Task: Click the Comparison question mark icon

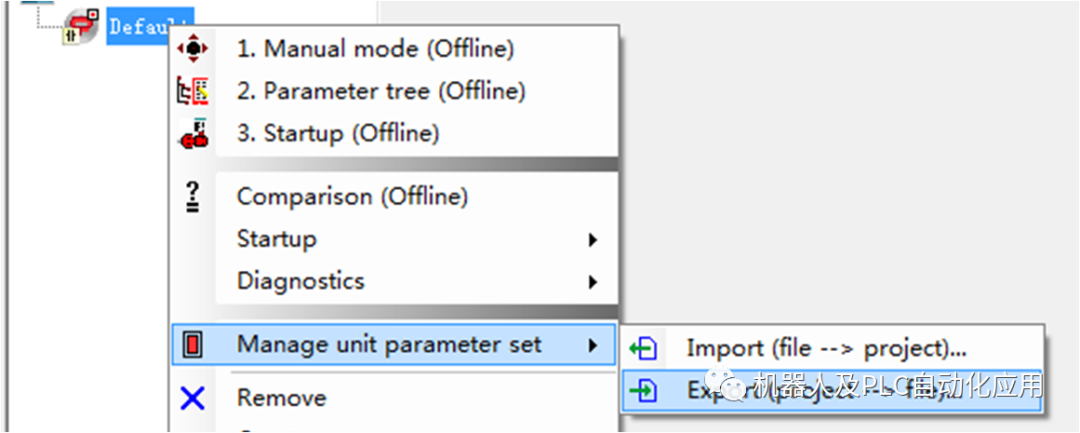Action: [x=192, y=197]
